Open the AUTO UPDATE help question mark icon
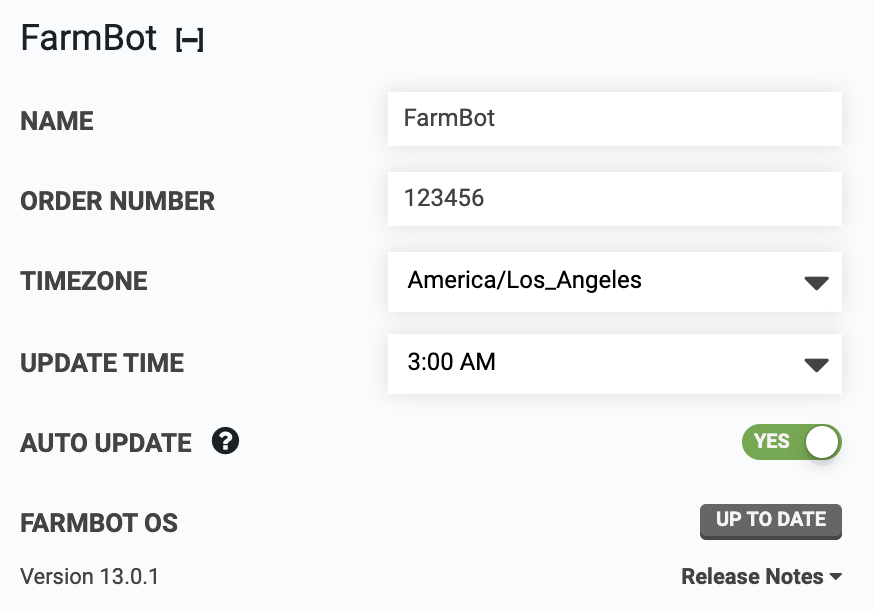This screenshot has width=874, height=612. pos(224,441)
